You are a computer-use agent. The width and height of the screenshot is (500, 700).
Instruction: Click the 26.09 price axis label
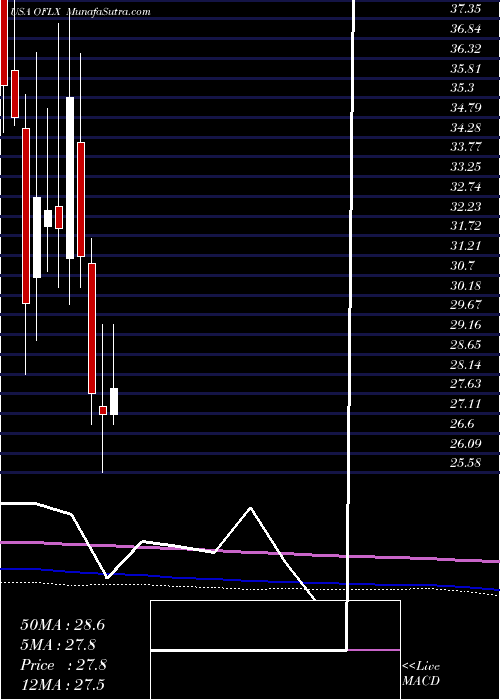[466, 444]
